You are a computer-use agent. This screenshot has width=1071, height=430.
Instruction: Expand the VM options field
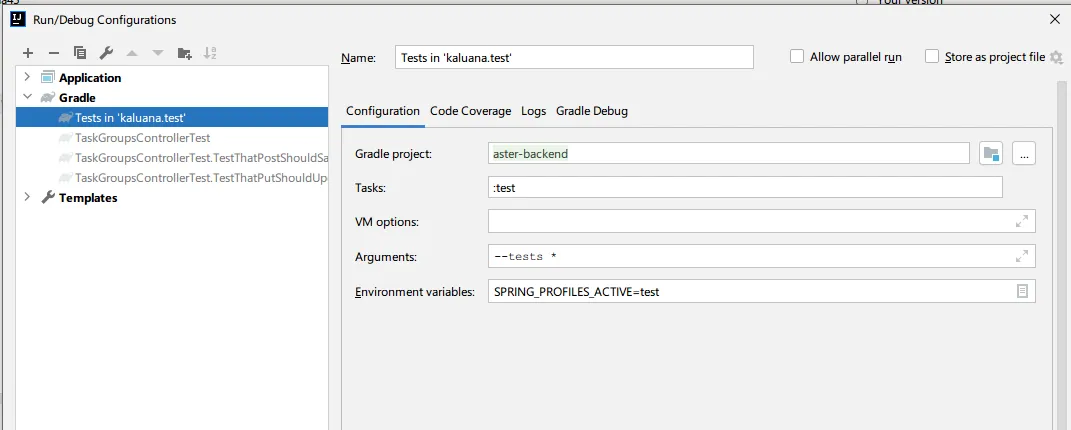(x=1022, y=221)
